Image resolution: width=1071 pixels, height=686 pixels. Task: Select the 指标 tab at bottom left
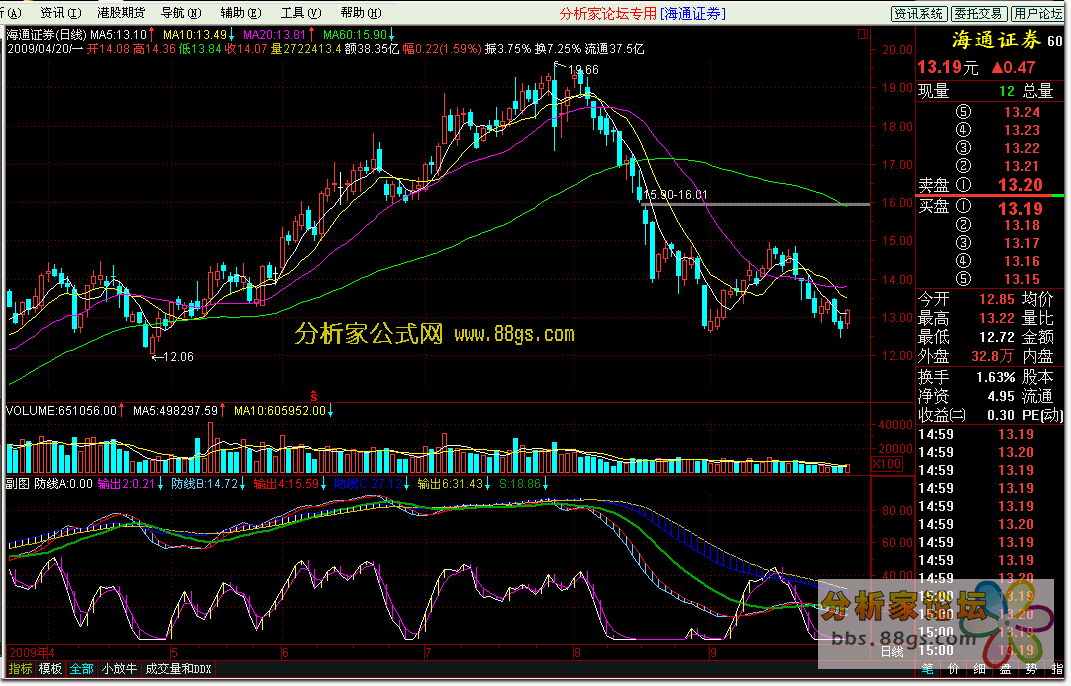pos(20,670)
